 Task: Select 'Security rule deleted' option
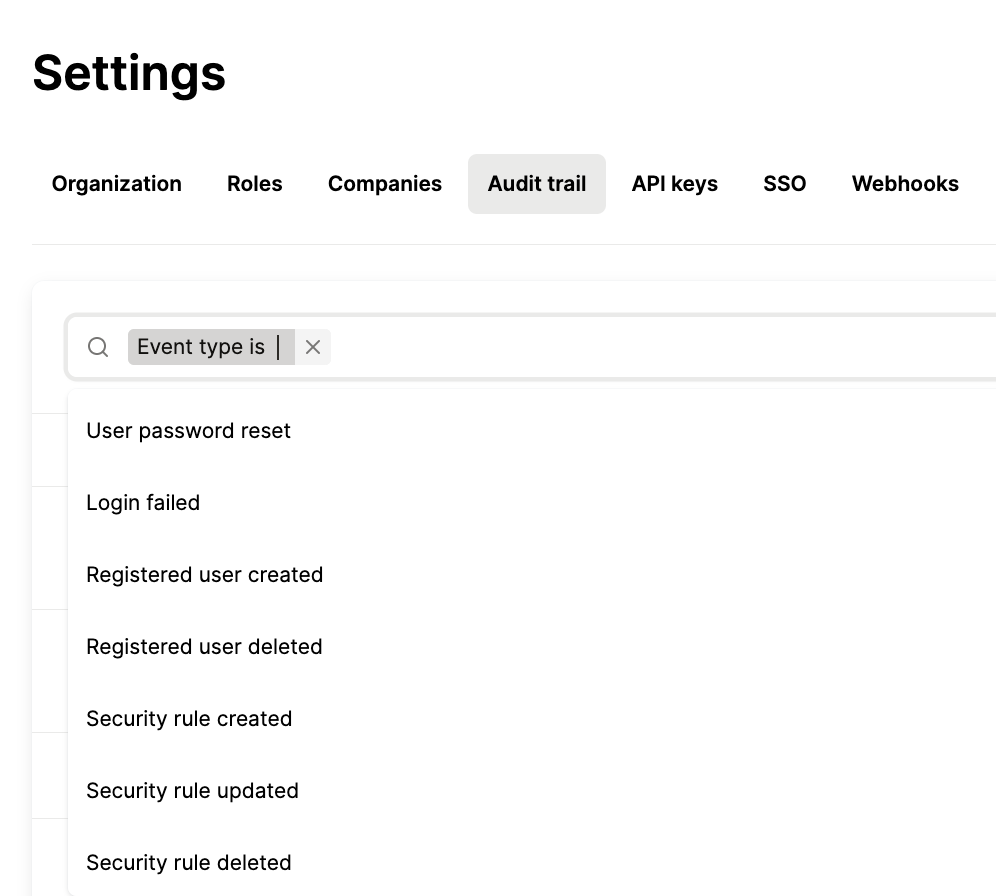[189, 862]
